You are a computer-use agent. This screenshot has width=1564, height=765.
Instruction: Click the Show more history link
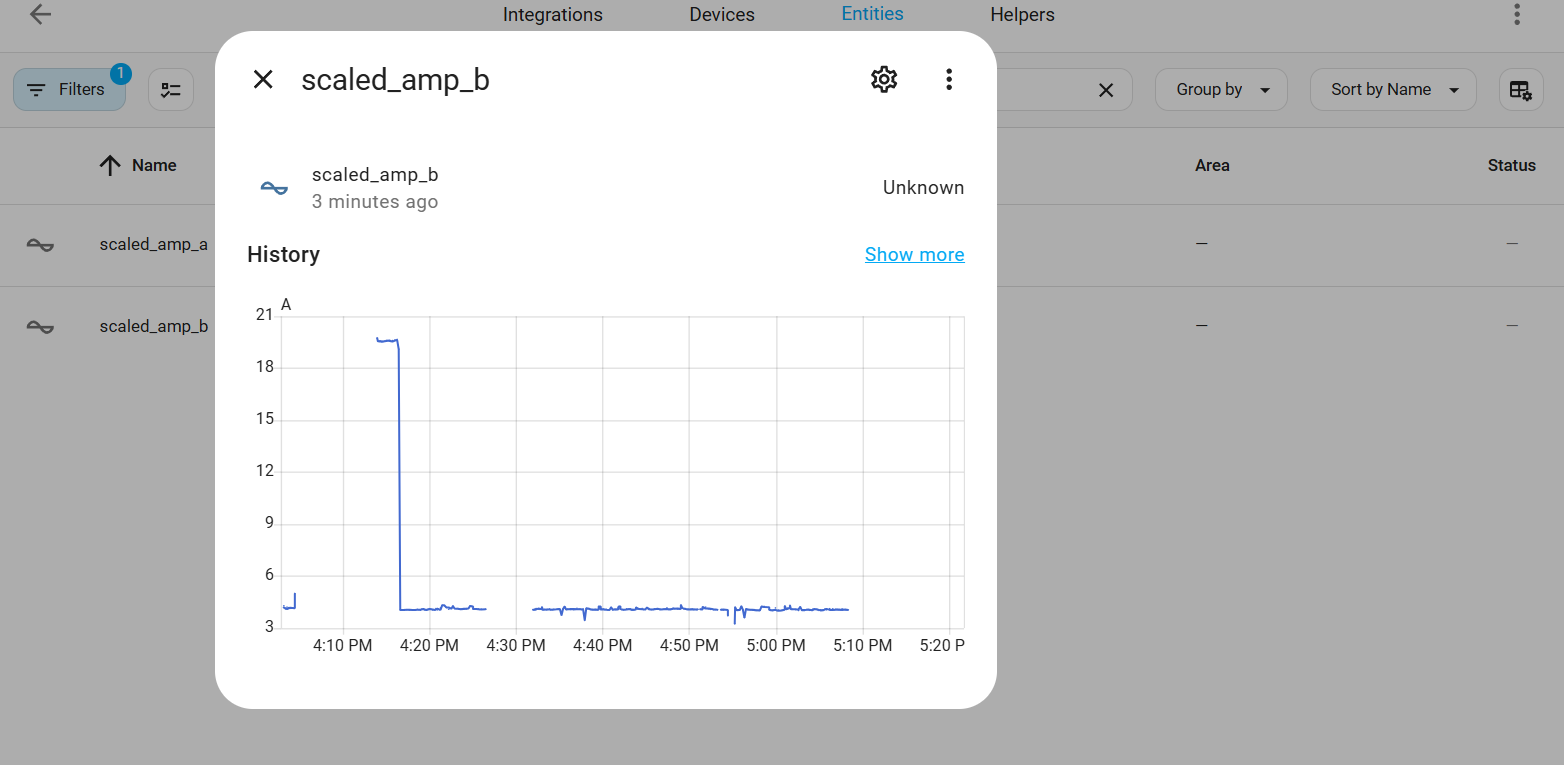pyautogui.click(x=914, y=255)
